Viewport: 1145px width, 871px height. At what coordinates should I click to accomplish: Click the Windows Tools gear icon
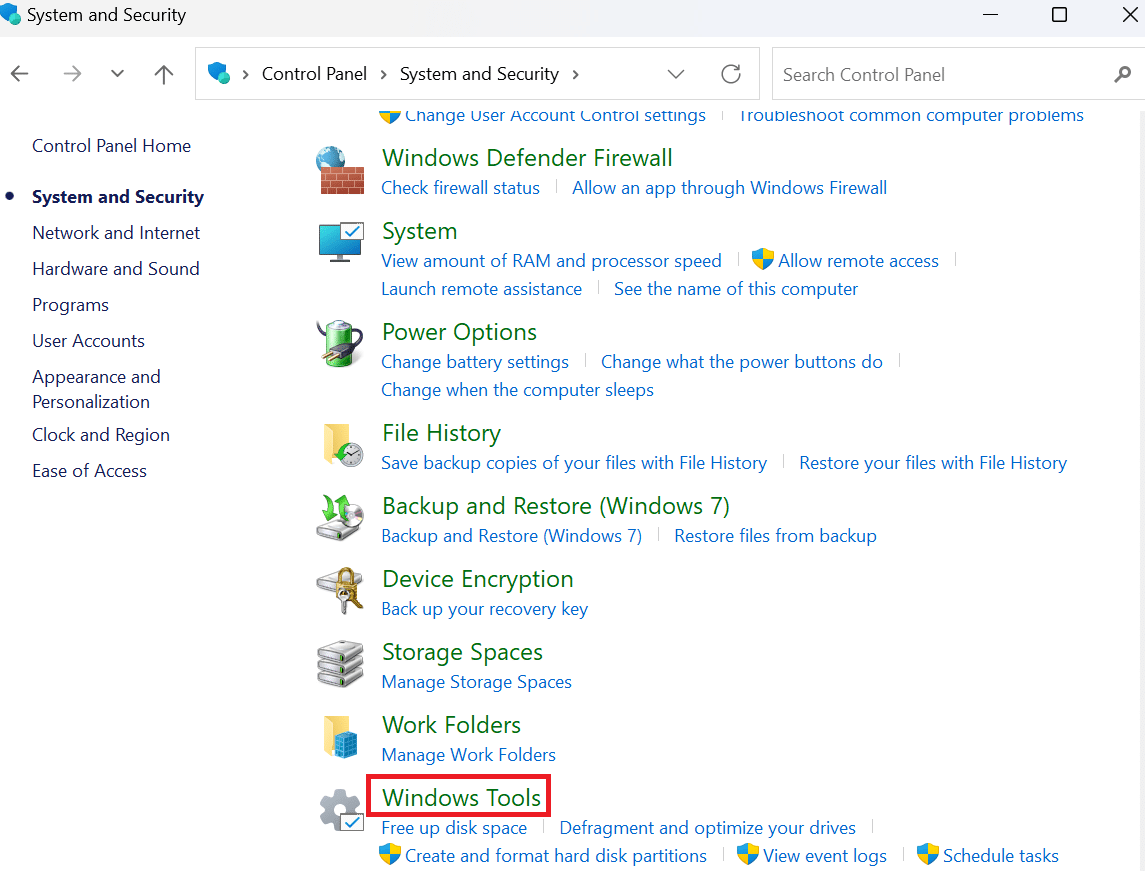click(x=341, y=810)
